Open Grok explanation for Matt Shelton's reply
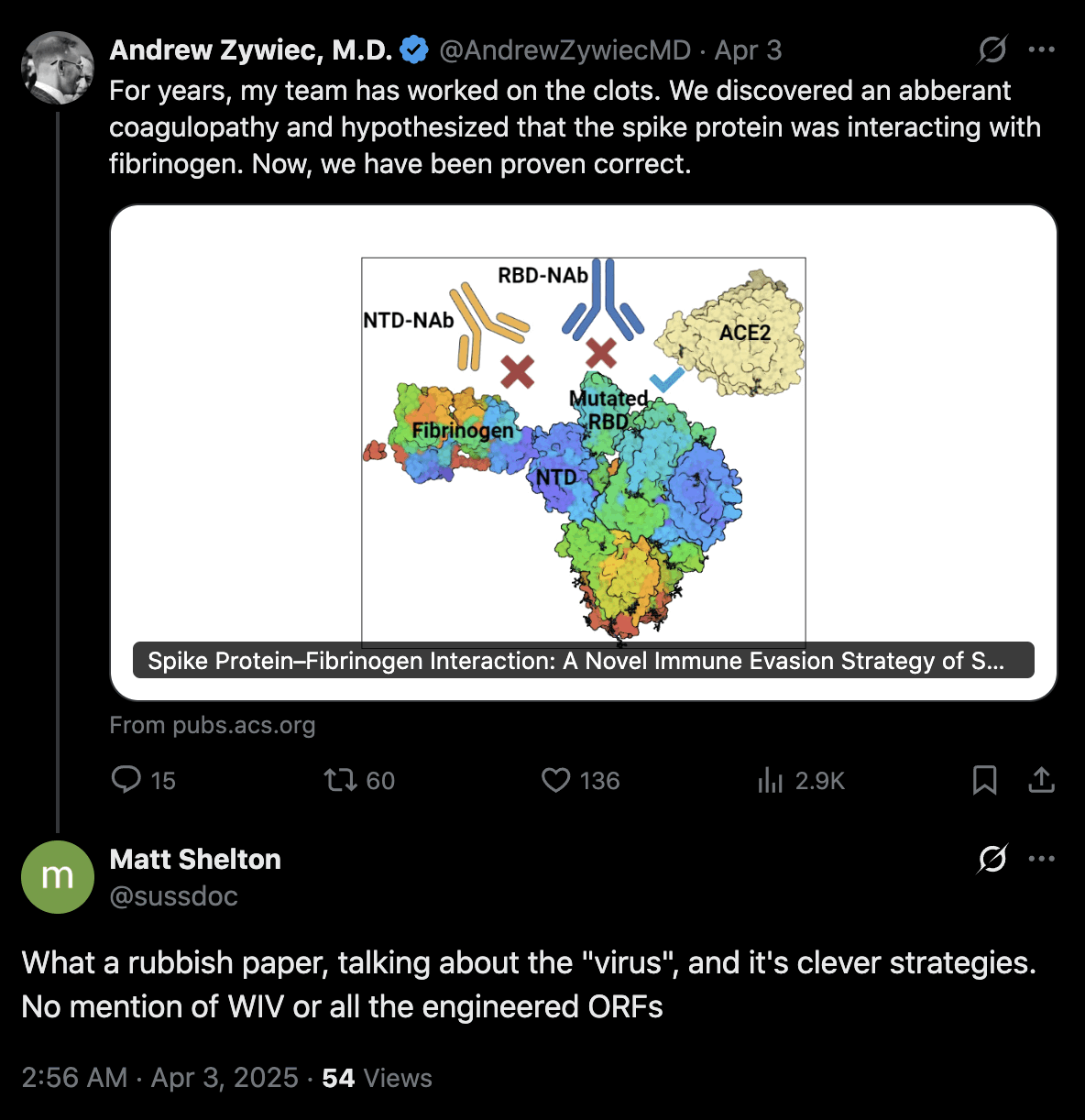1085x1120 pixels. pyautogui.click(x=992, y=859)
